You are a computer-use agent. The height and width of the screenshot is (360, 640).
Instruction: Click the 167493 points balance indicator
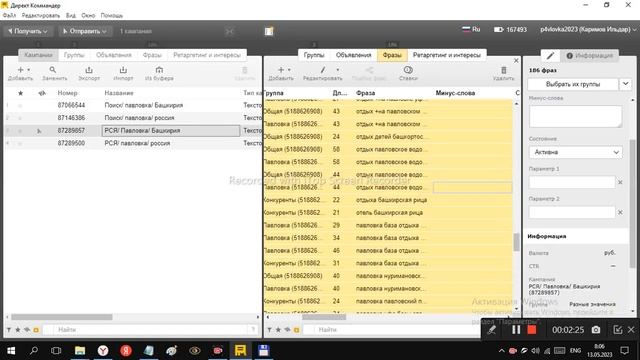point(510,29)
